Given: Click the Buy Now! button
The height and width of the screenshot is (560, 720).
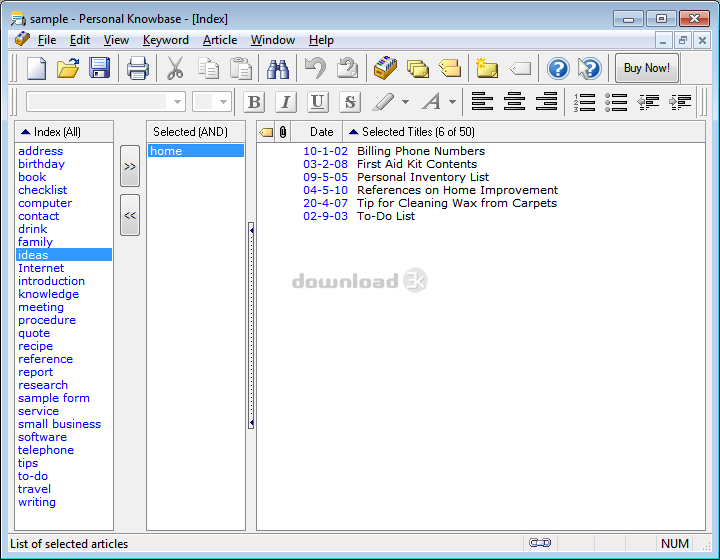Looking at the screenshot, I should coord(646,68).
